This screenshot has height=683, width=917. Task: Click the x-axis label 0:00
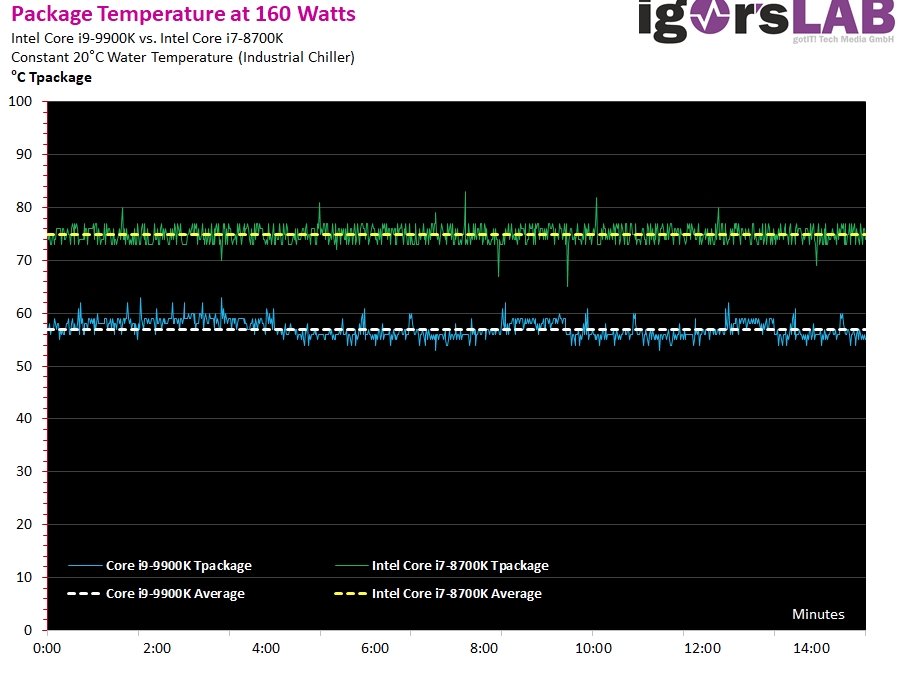tap(47, 648)
